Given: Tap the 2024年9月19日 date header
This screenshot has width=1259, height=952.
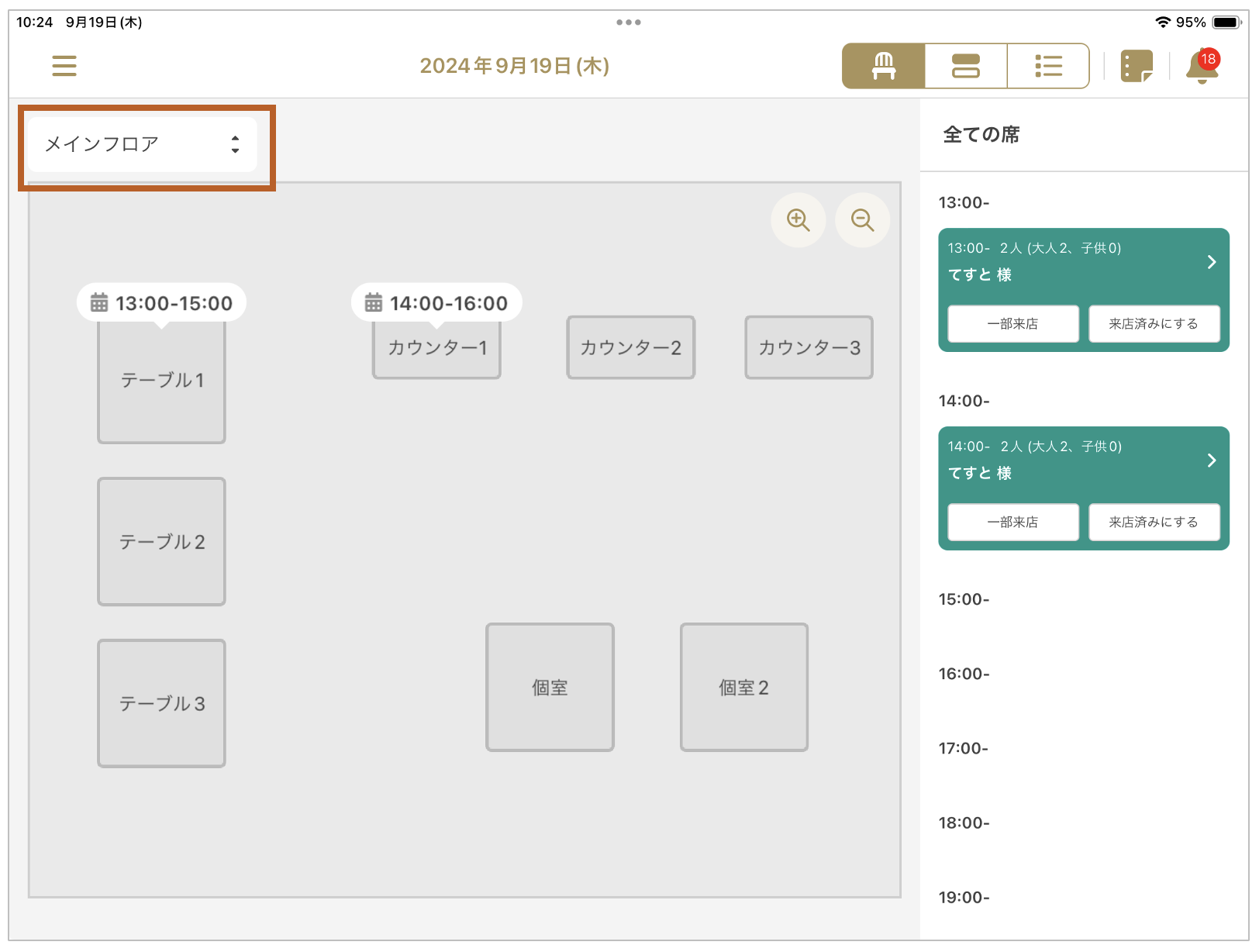Looking at the screenshot, I should [x=514, y=66].
